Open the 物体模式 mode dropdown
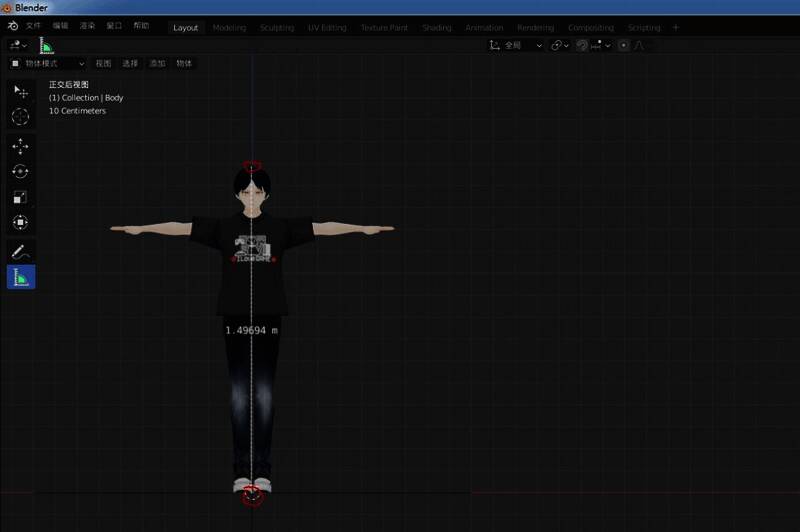 pyautogui.click(x=47, y=63)
